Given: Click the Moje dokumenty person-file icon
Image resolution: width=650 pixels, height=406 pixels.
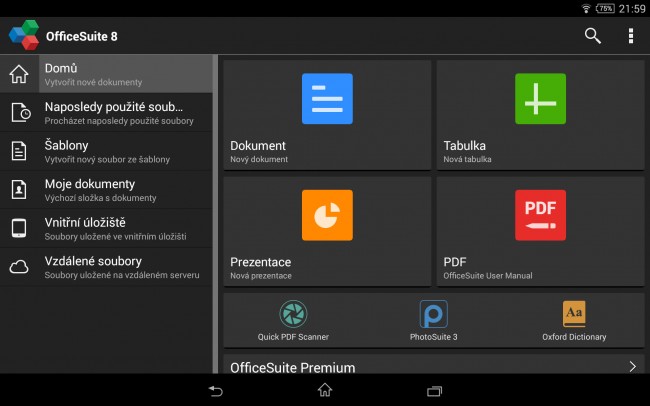Looking at the screenshot, I should 19,190.
